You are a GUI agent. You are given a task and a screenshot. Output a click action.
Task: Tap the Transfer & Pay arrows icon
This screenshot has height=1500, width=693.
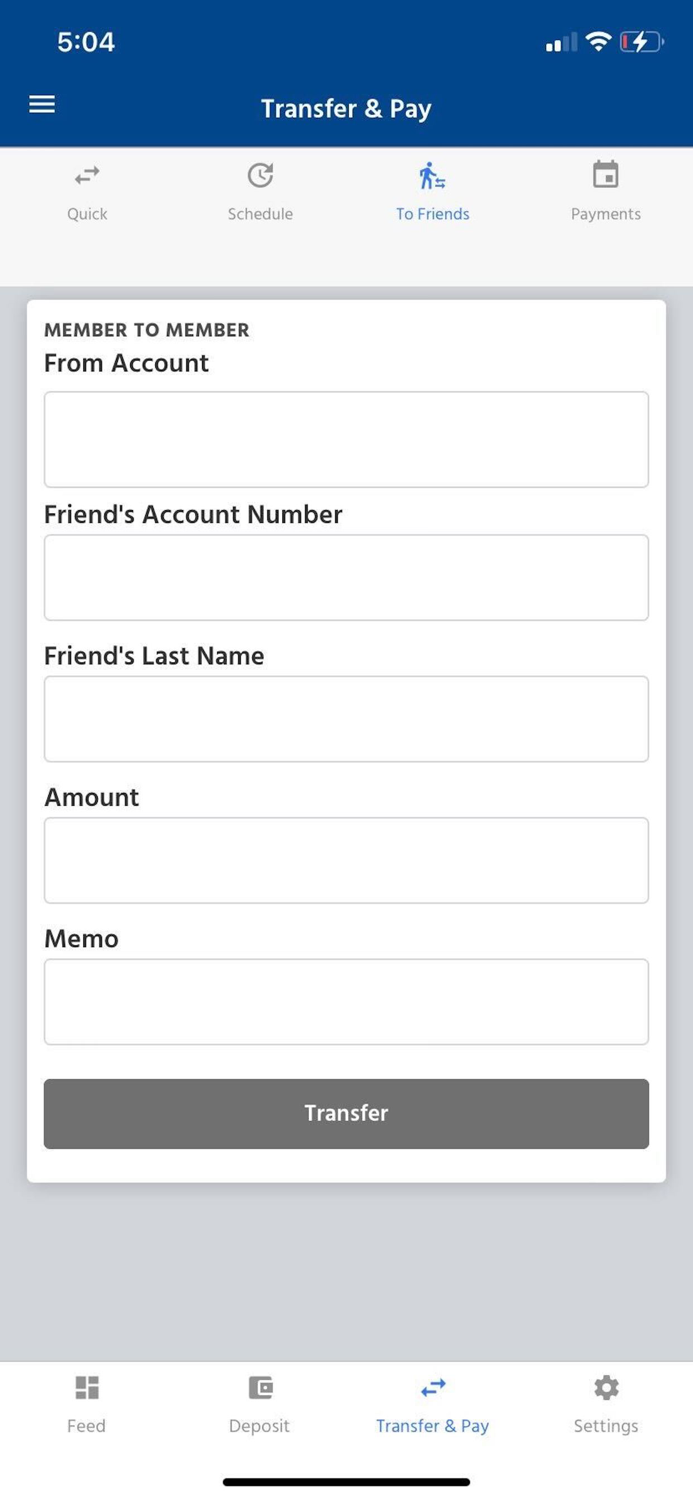[433, 1387]
